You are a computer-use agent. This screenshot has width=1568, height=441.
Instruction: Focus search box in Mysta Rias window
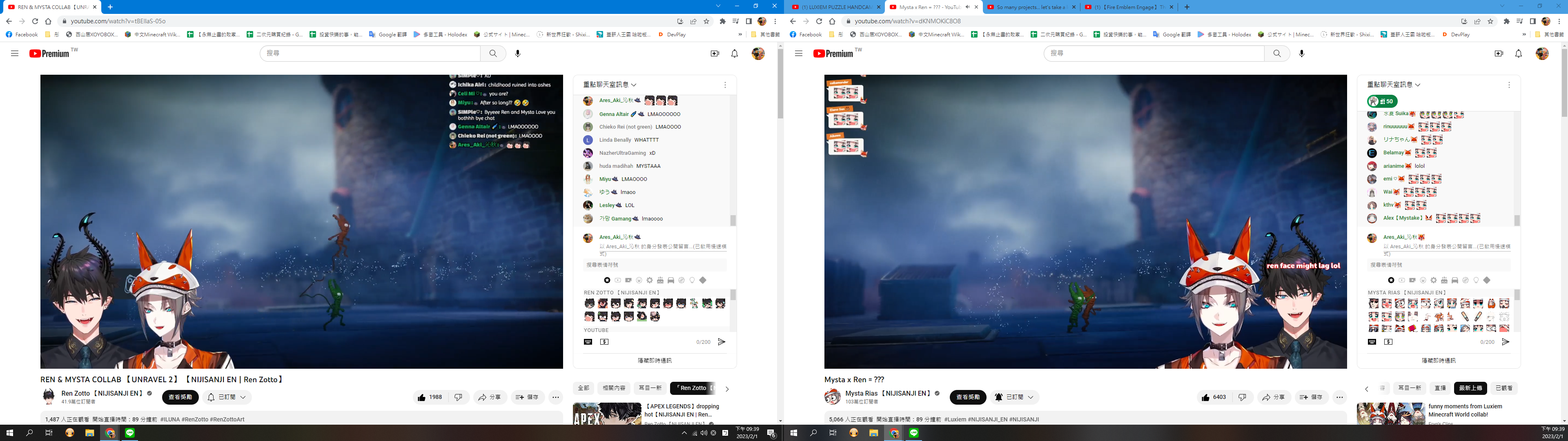pos(1154,53)
